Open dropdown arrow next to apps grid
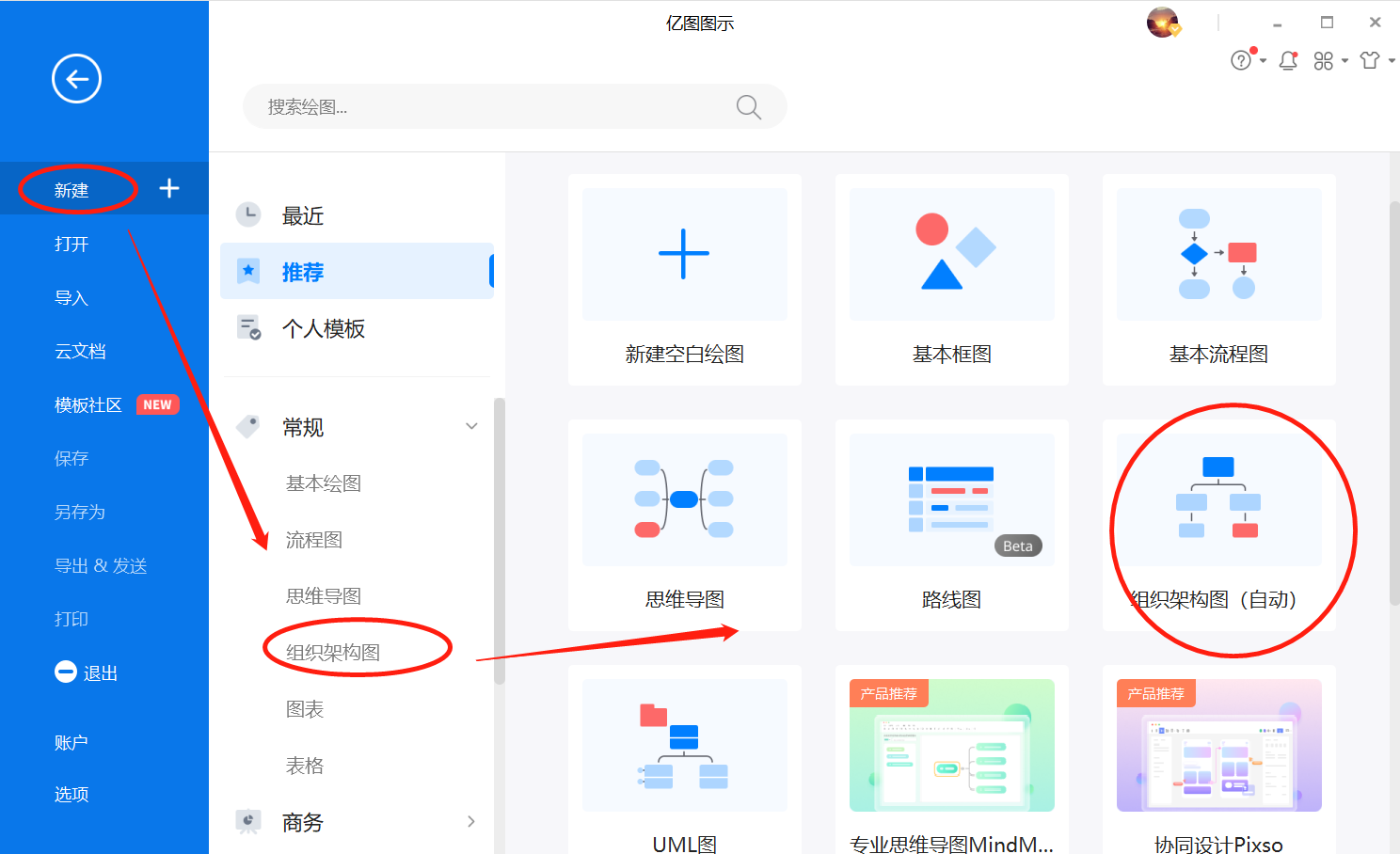Viewport: 1400px width, 854px height. [1344, 61]
